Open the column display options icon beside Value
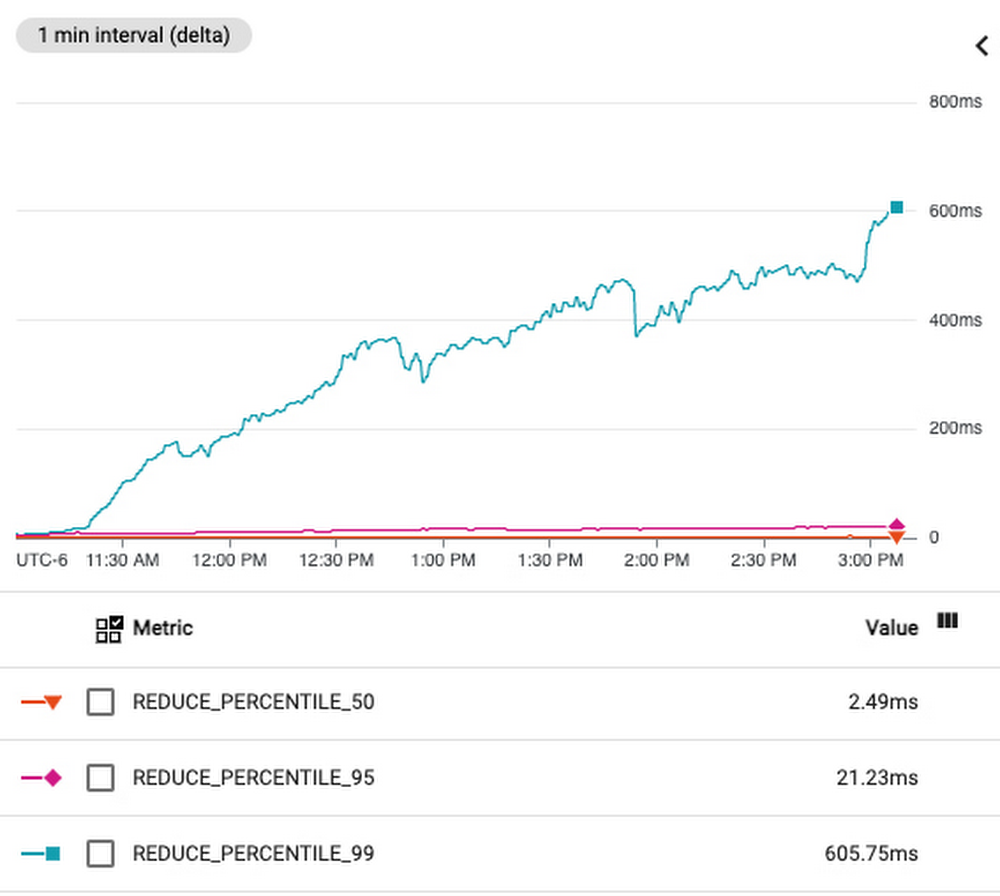The width and height of the screenshot is (1000, 896). tap(947, 621)
